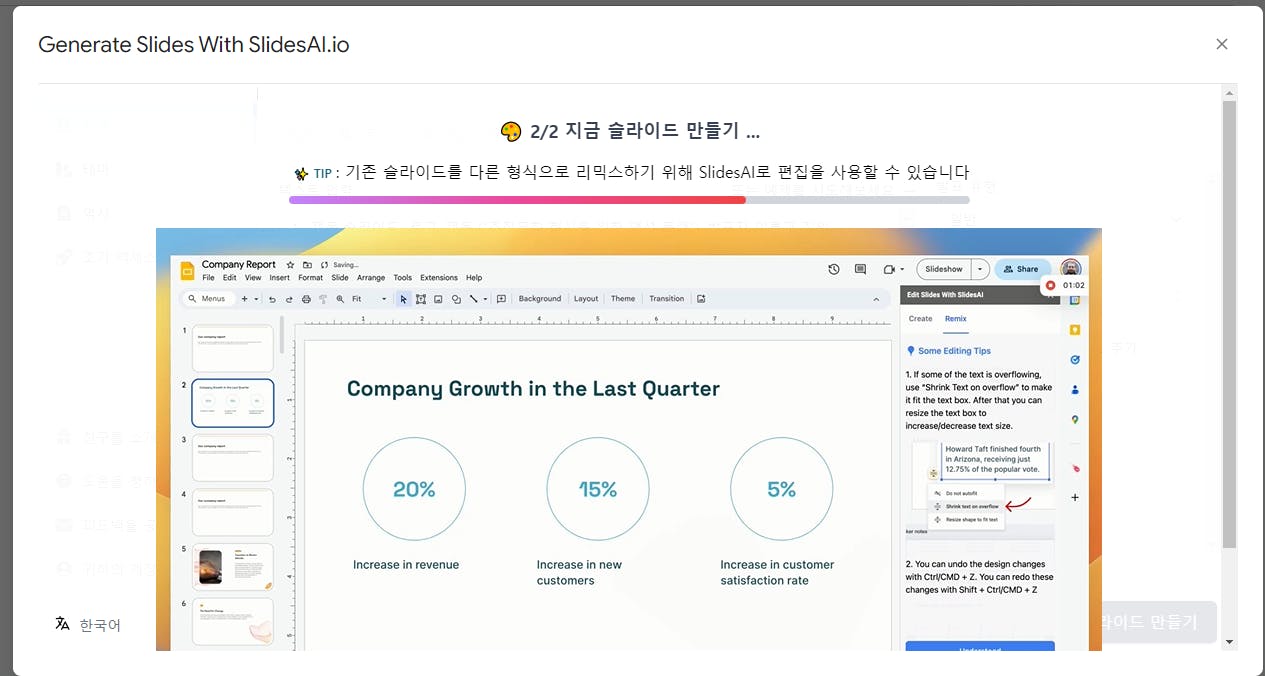Viewport: 1265px width, 676px height.
Task: Open the 한국어 language selector
Action: (88, 625)
